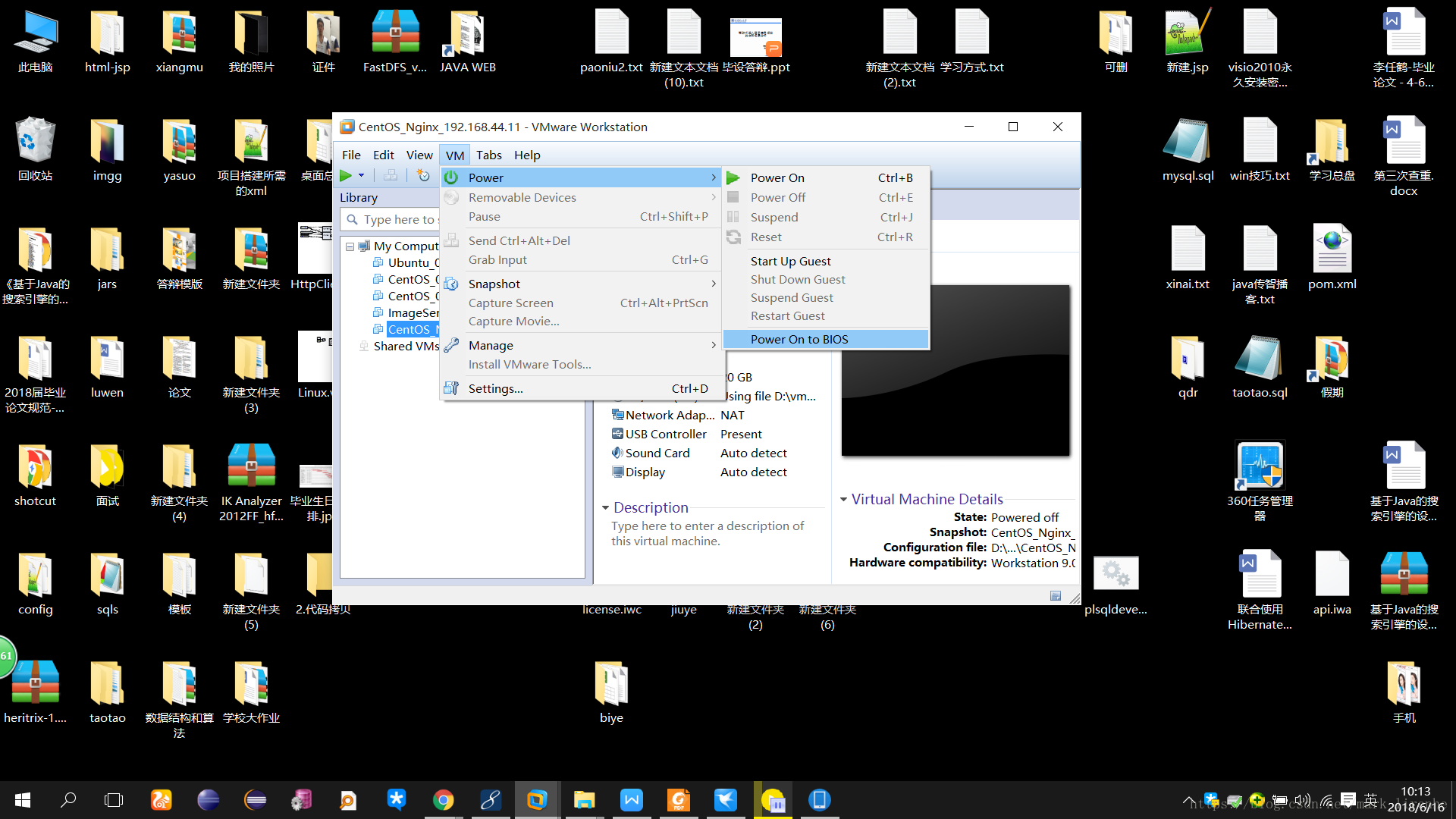Select the shotcut desktop icon
This screenshot has height=819, width=1456.
36,475
